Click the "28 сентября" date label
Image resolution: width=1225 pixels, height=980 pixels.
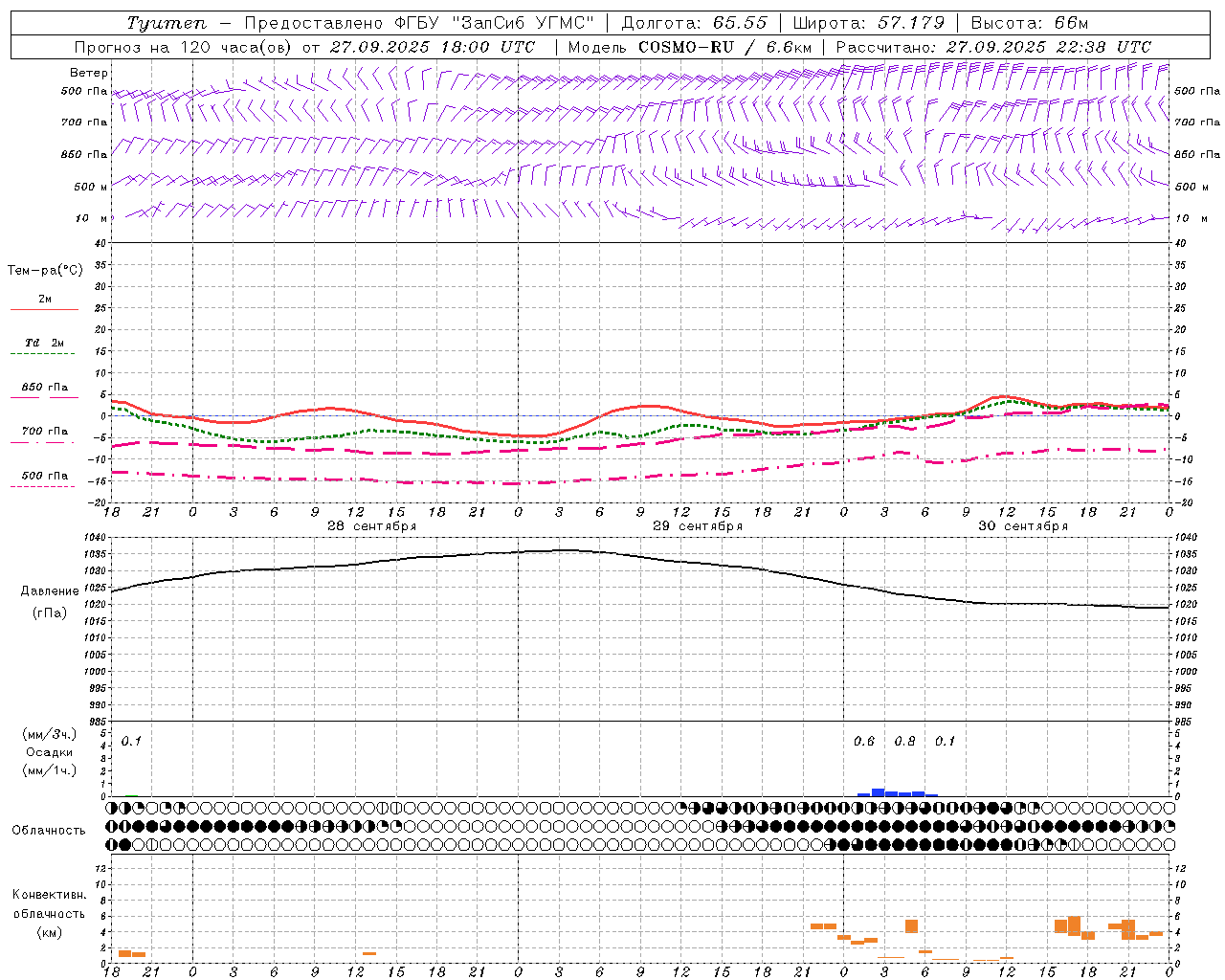pyautogui.click(x=371, y=526)
